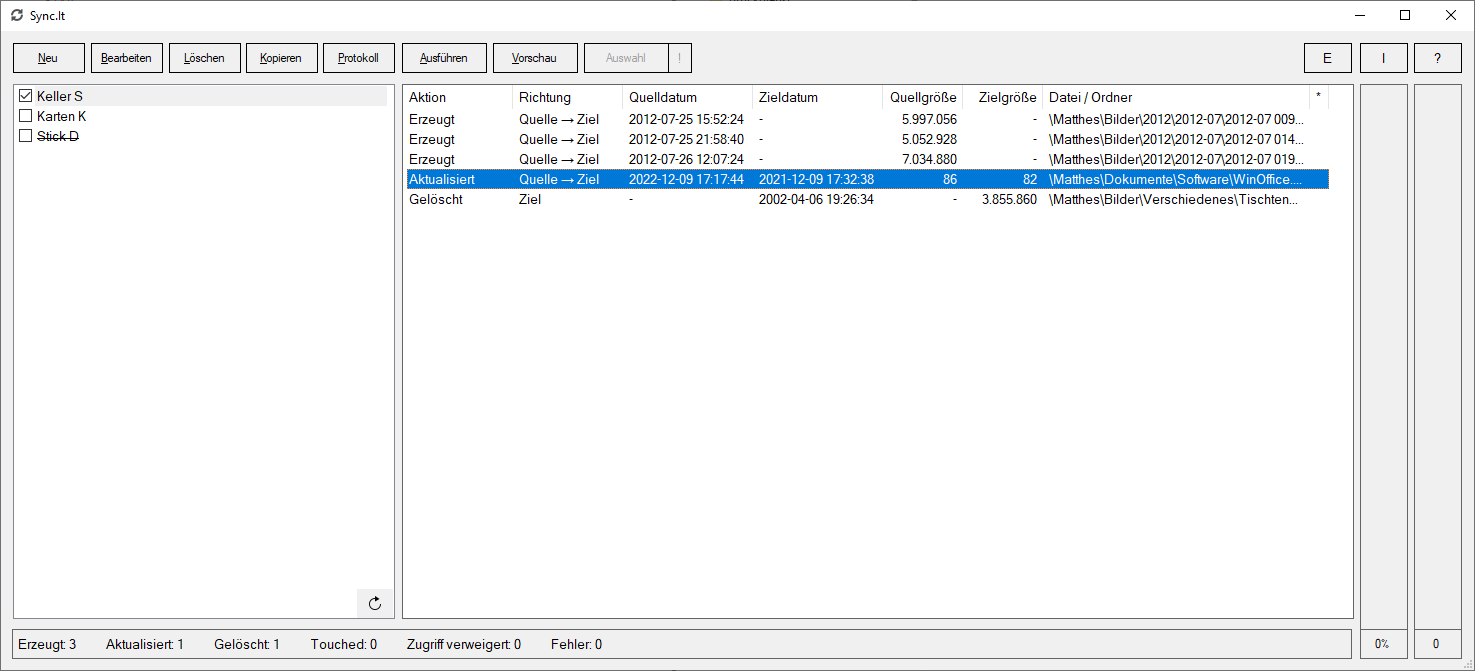Click the Keller S job name
The height and width of the screenshot is (671, 1475).
tap(60, 96)
